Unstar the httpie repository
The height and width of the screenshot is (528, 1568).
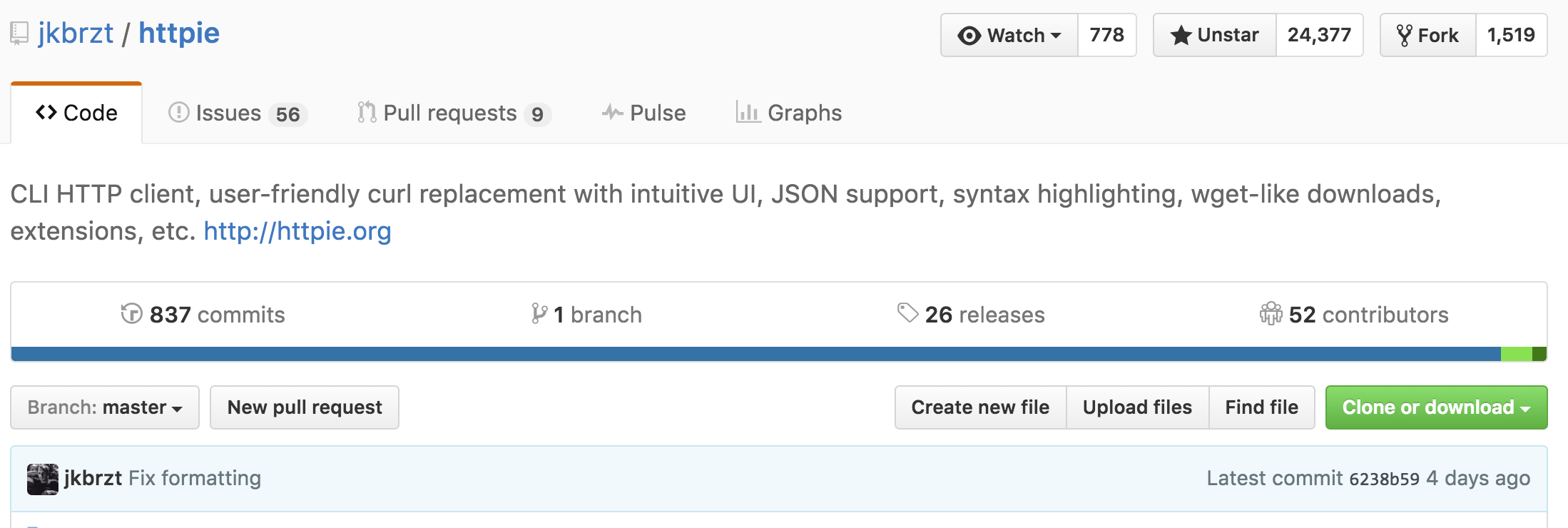pyautogui.click(x=1215, y=35)
